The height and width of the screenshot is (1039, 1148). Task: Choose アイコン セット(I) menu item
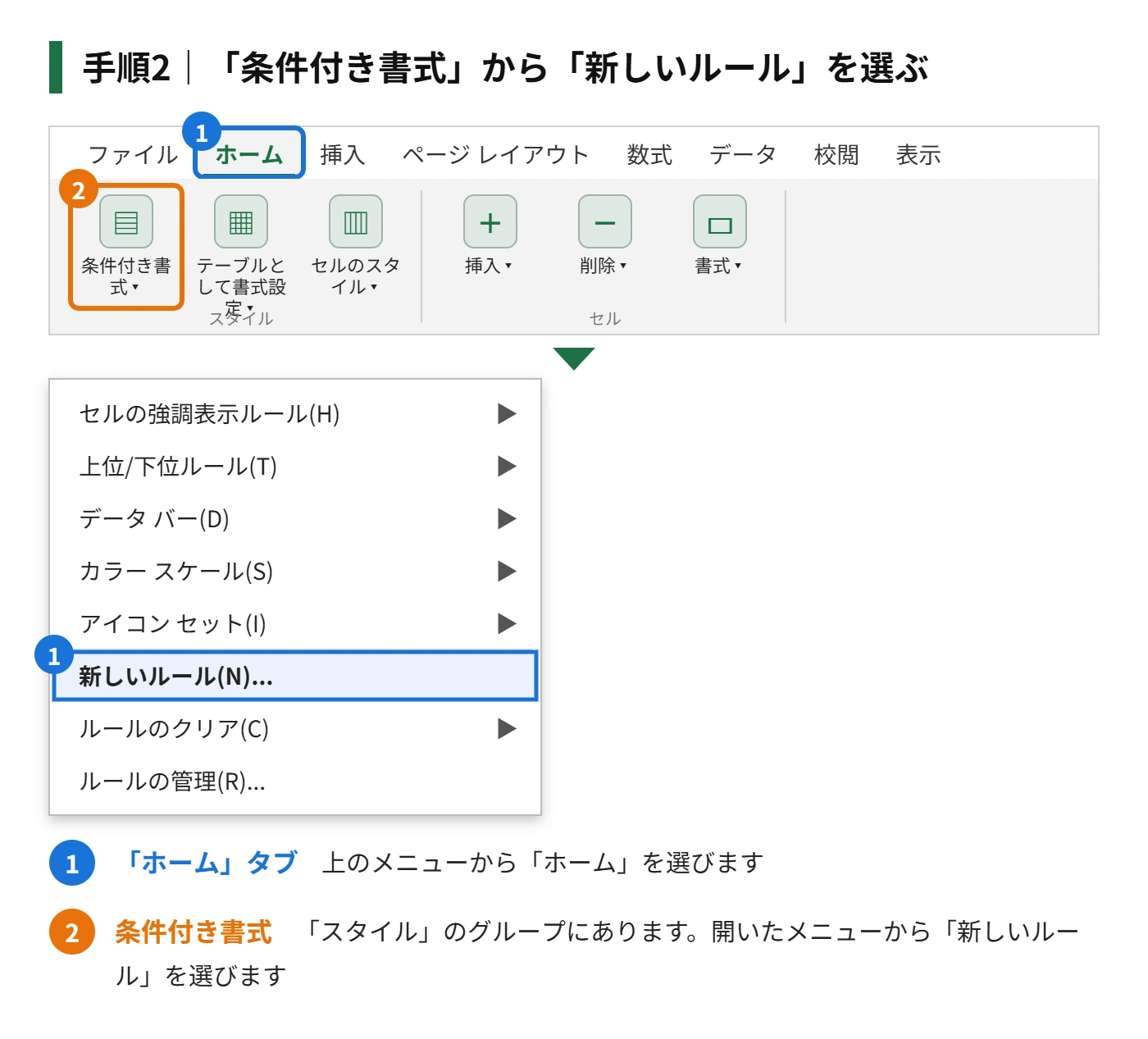point(295,624)
